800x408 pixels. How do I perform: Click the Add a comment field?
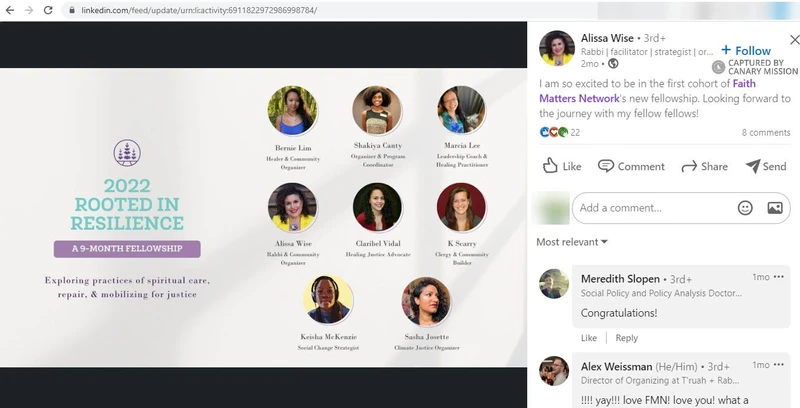[681, 208]
